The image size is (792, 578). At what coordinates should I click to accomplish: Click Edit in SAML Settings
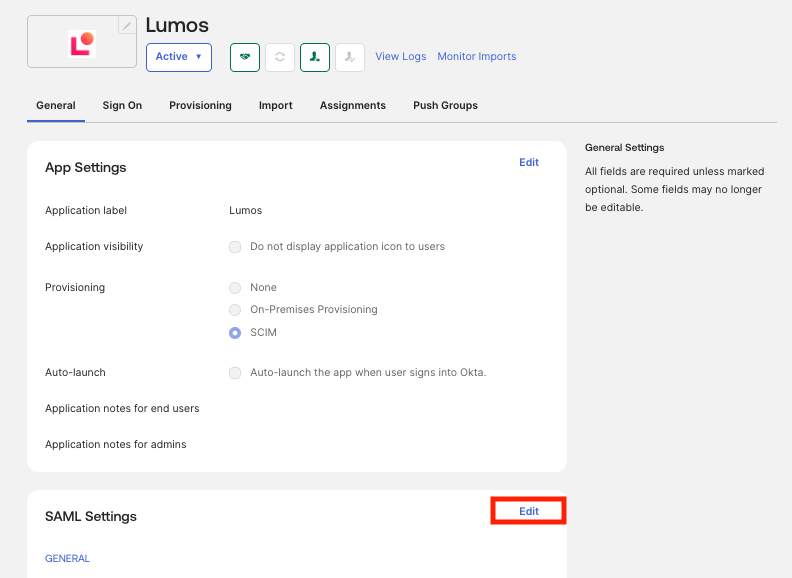[529, 511]
